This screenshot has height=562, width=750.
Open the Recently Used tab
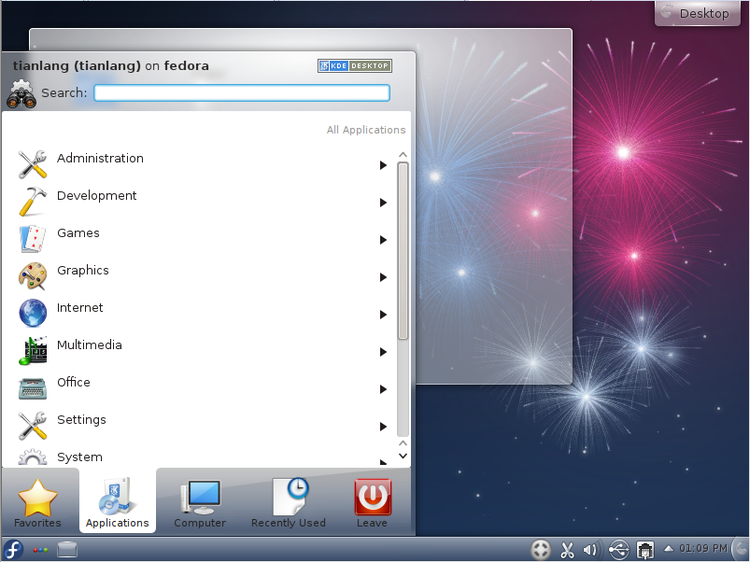pos(288,502)
